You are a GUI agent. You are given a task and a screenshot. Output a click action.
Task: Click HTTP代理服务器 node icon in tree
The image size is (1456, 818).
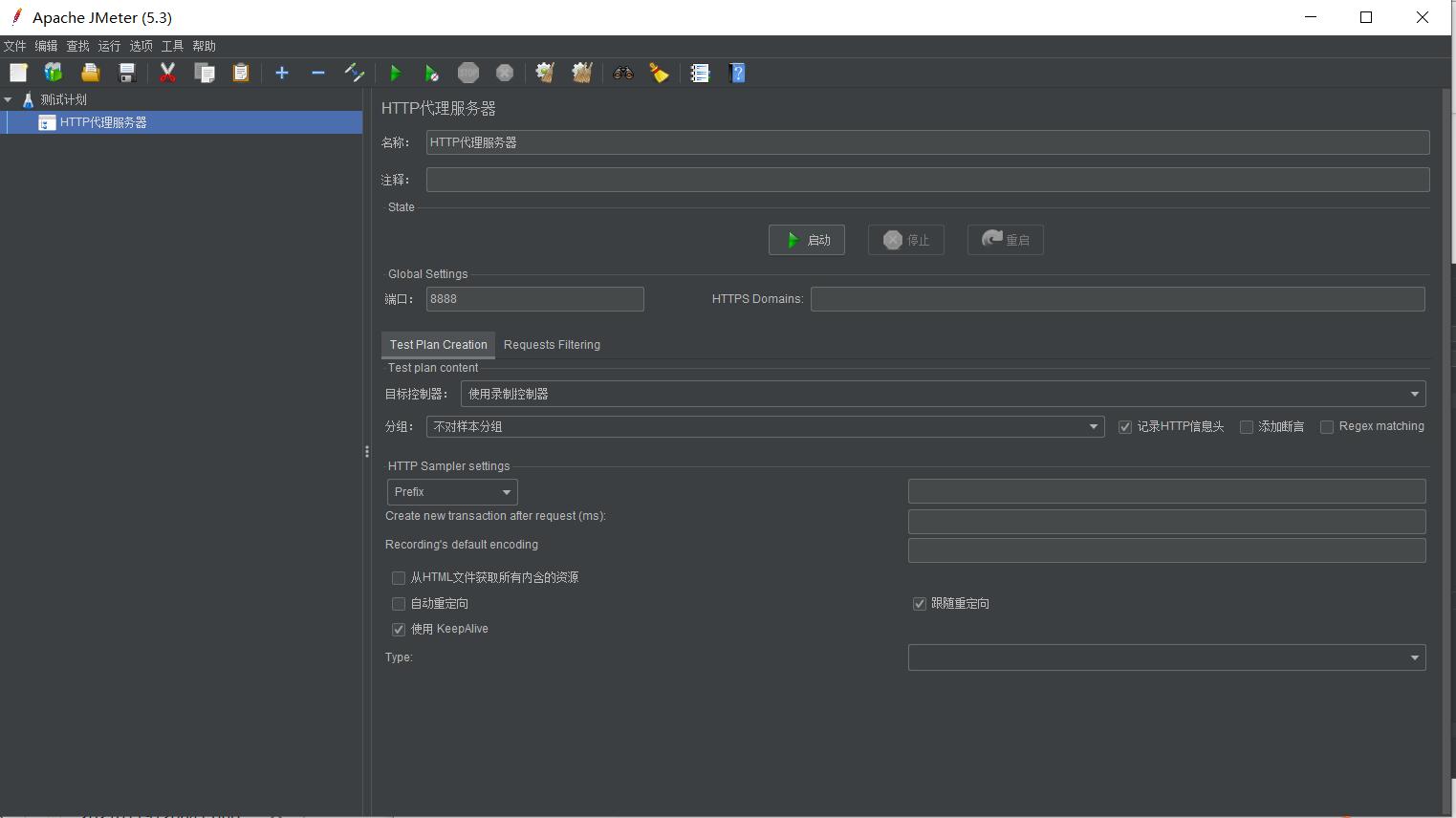point(47,122)
